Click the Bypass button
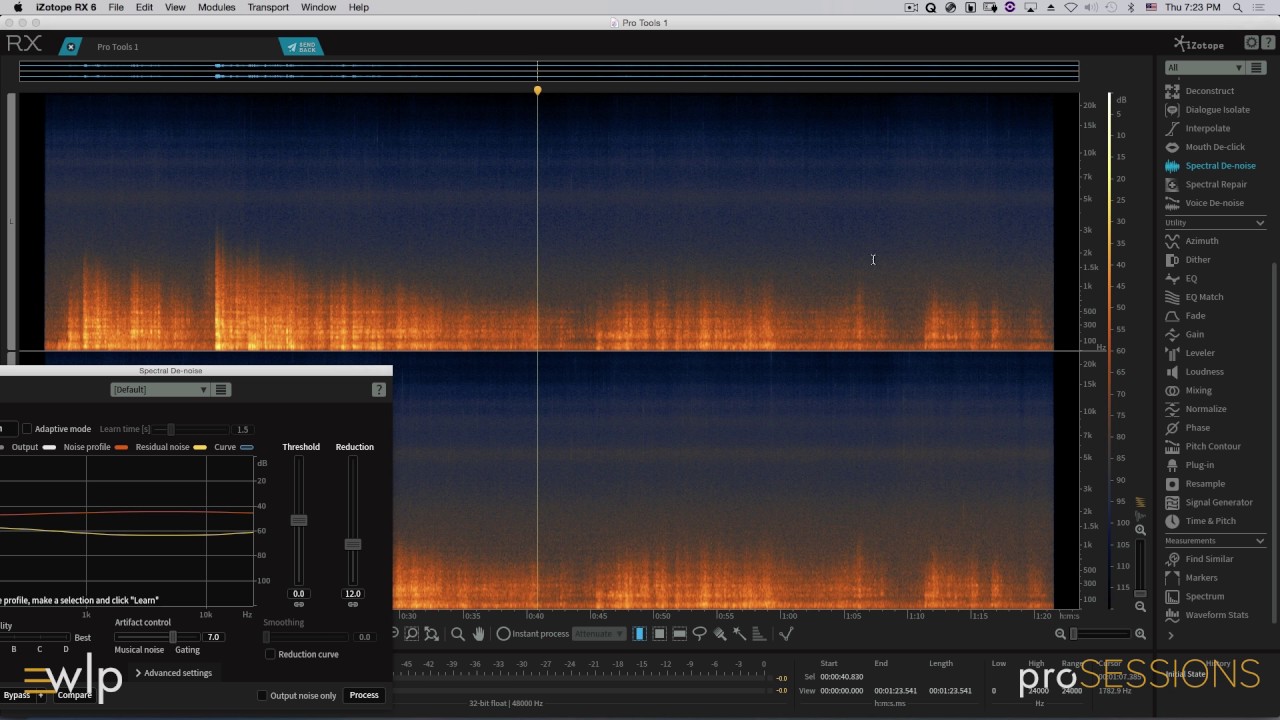The height and width of the screenshot is (720, 1280). 17,695
